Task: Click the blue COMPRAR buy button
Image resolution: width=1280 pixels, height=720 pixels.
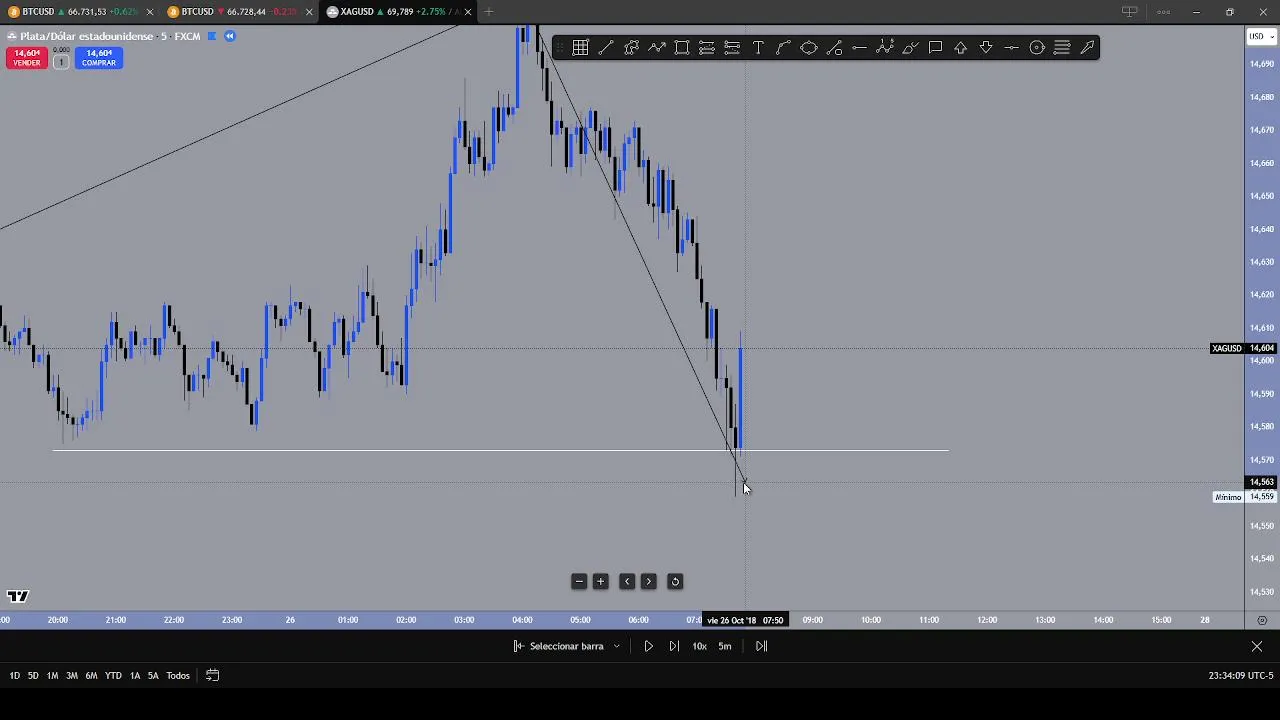Action: (99, 58)
